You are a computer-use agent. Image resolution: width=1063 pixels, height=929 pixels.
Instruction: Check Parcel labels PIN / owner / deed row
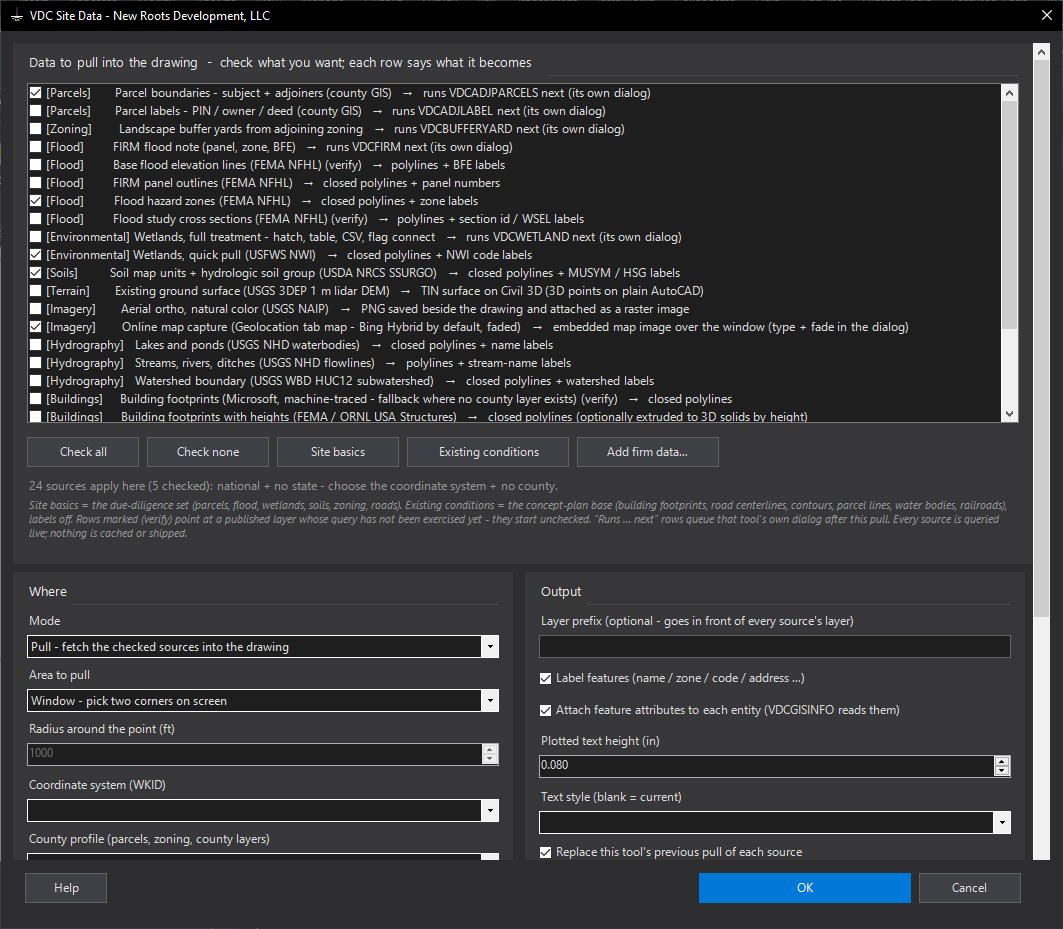pos(35,111)
